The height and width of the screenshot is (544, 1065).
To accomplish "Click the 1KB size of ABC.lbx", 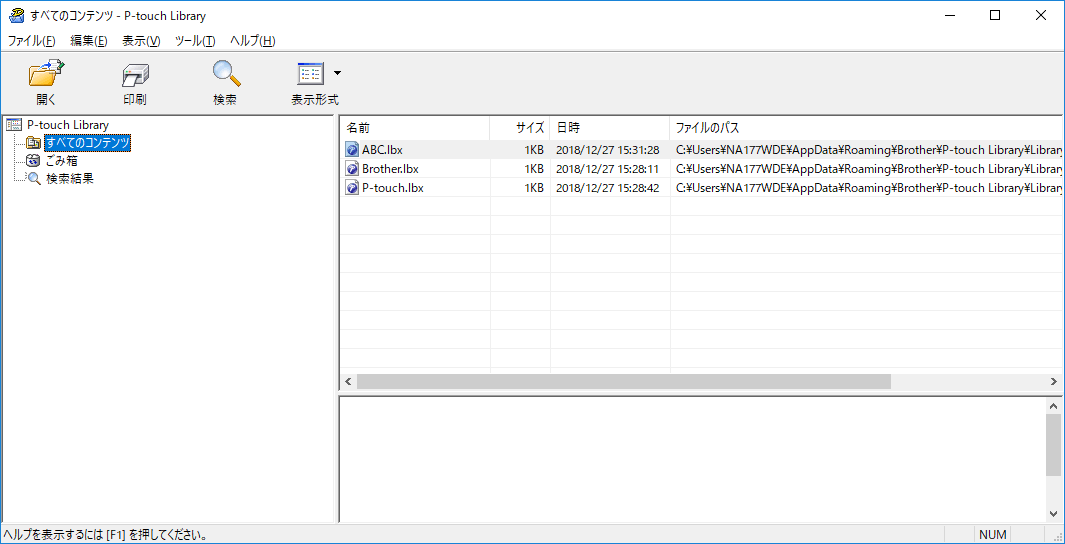I will click(x=534, y=150).
